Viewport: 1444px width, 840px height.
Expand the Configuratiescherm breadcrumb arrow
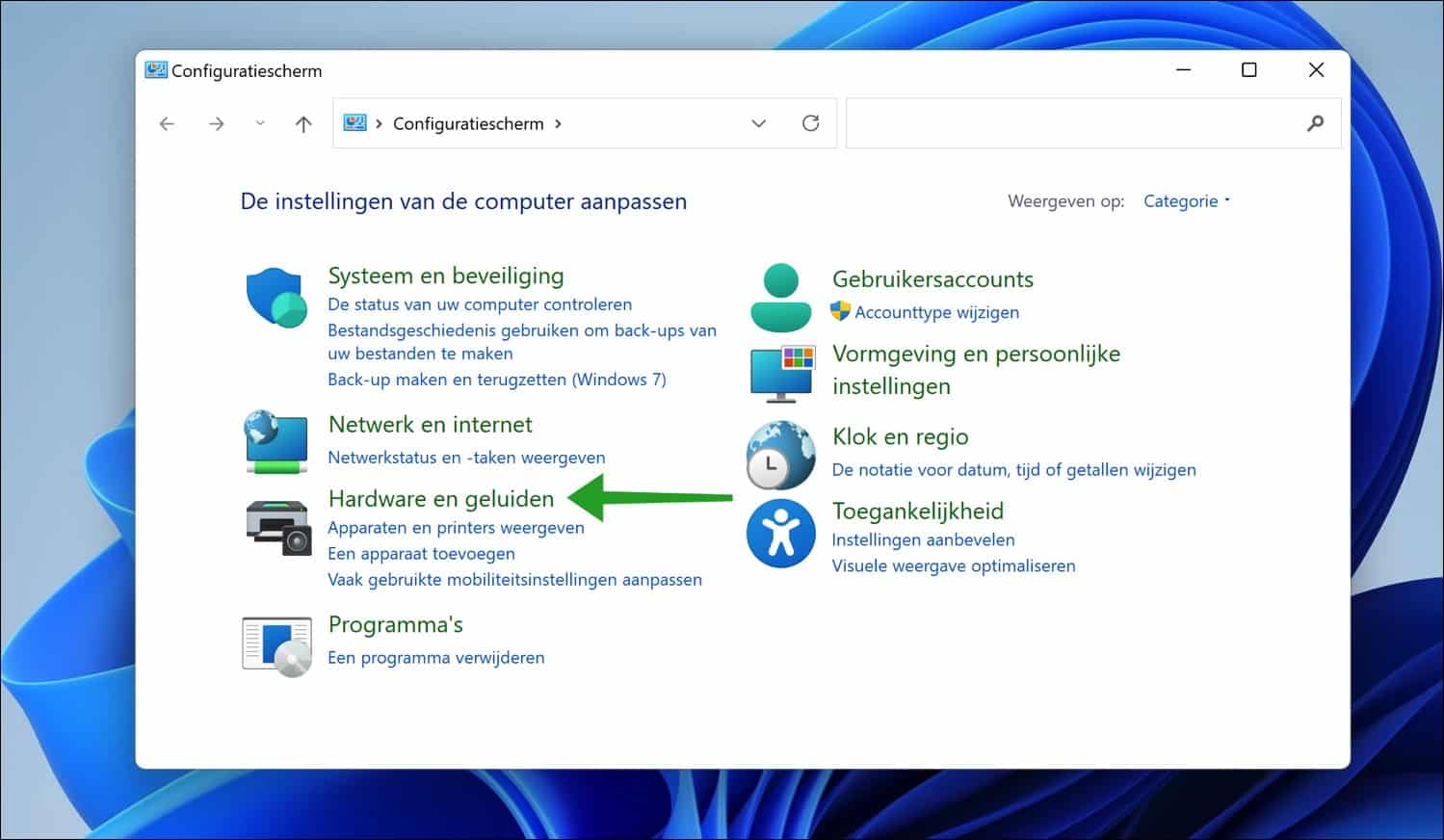(558, 123)
